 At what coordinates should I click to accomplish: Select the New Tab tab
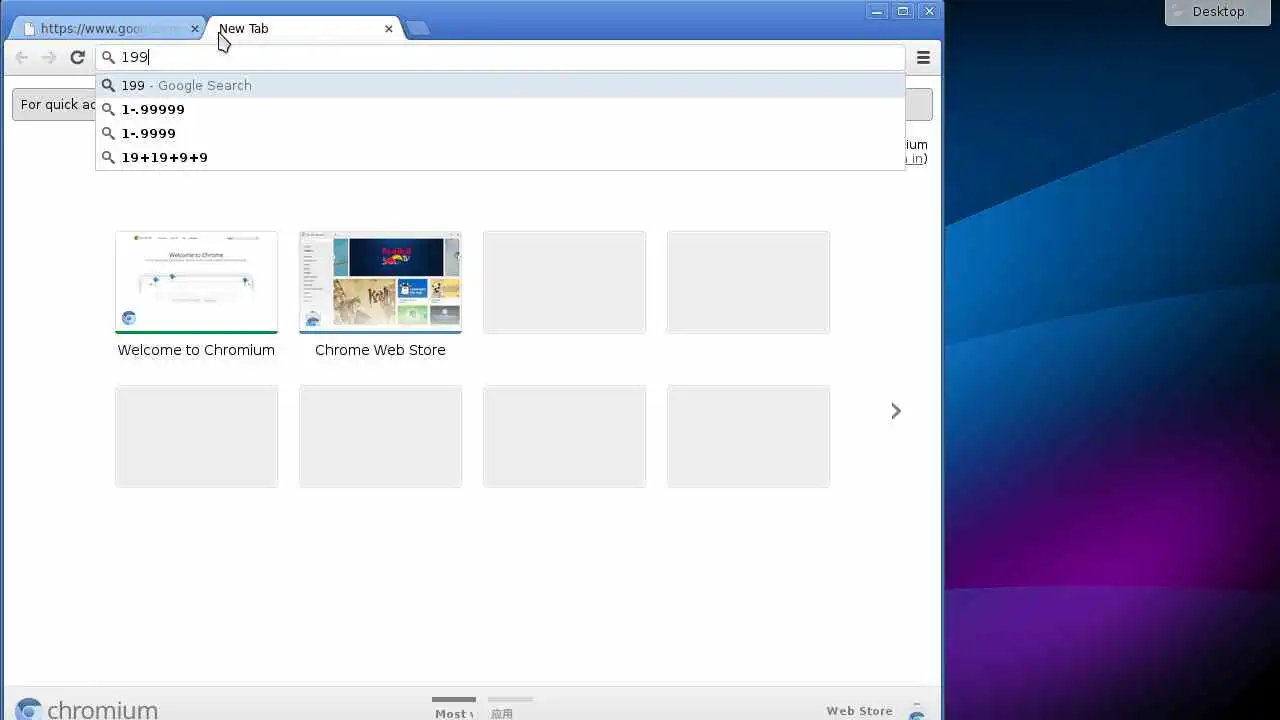click(305, 28)
